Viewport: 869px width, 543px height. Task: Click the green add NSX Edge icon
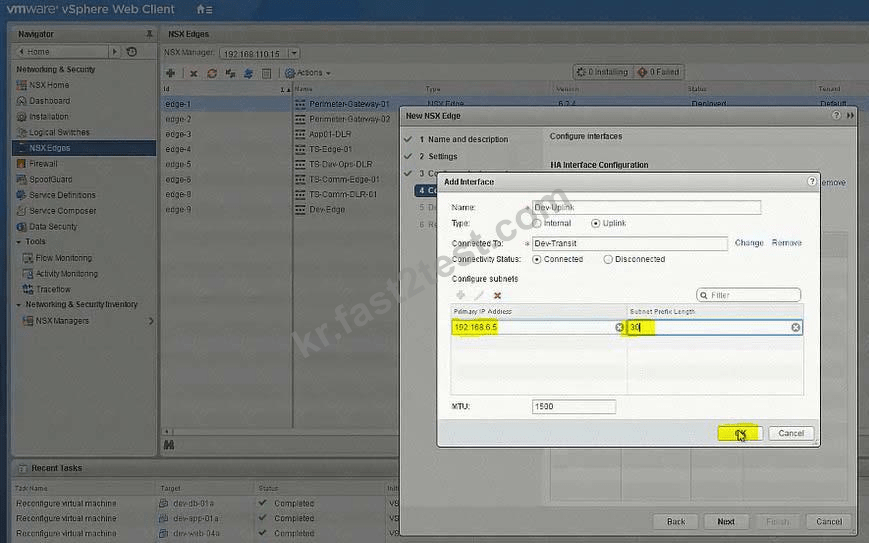[x=171, y=73]
